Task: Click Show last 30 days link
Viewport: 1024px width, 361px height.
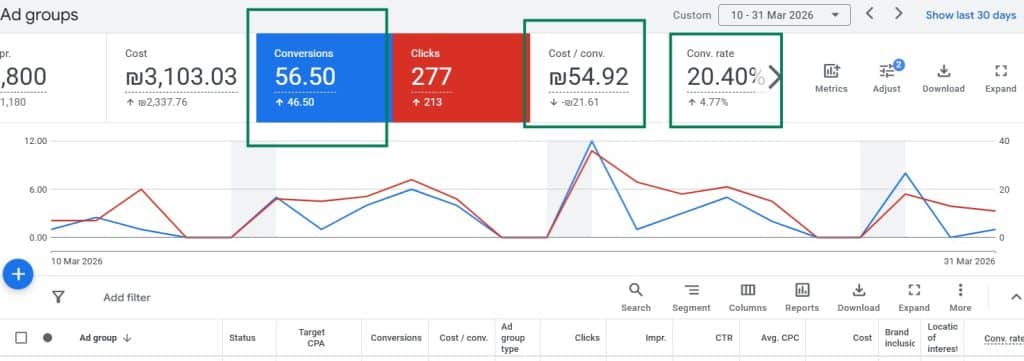Action: click(x=970, y=15)
